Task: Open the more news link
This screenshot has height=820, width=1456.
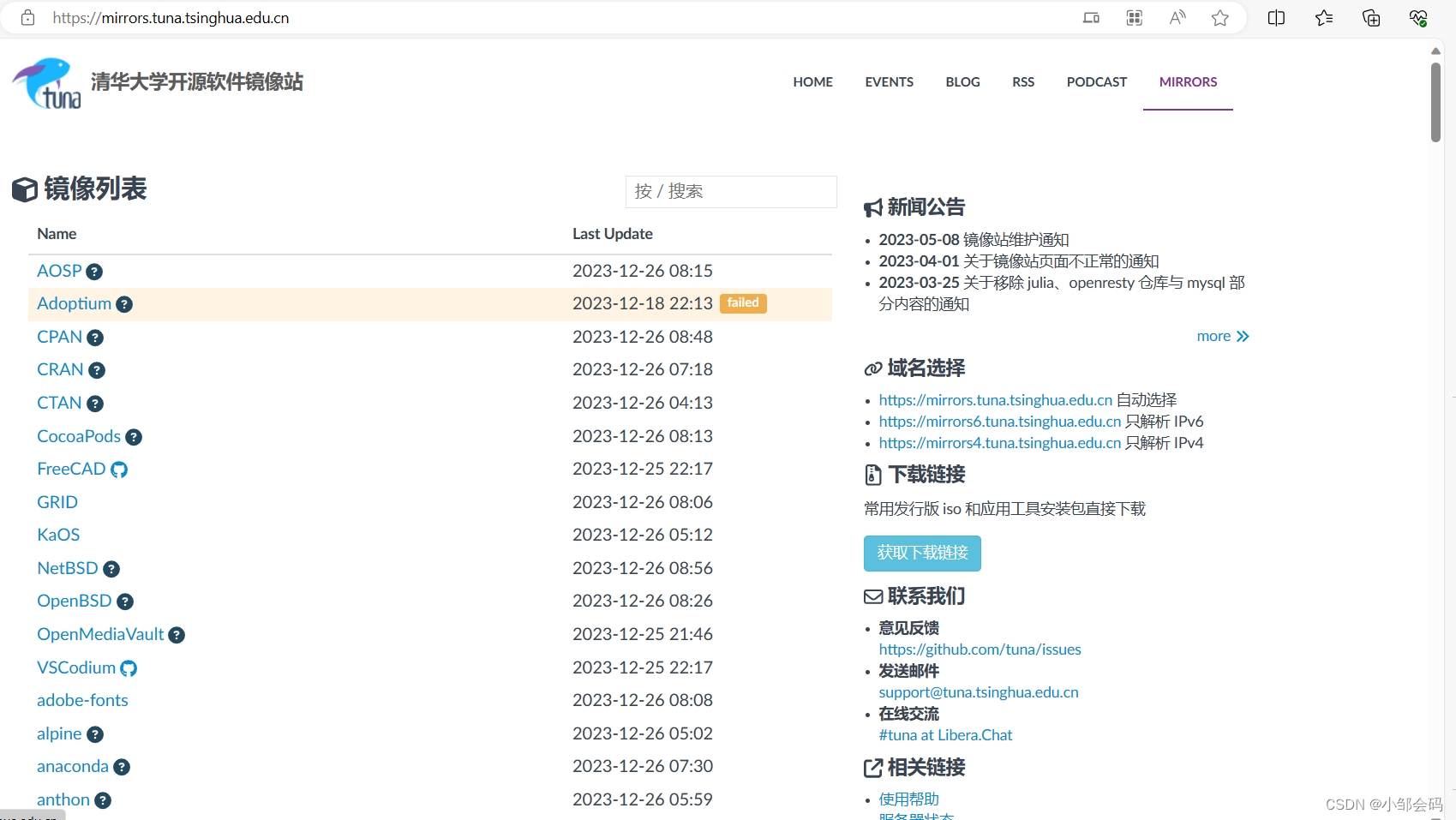Action: tap(1223, 337)
